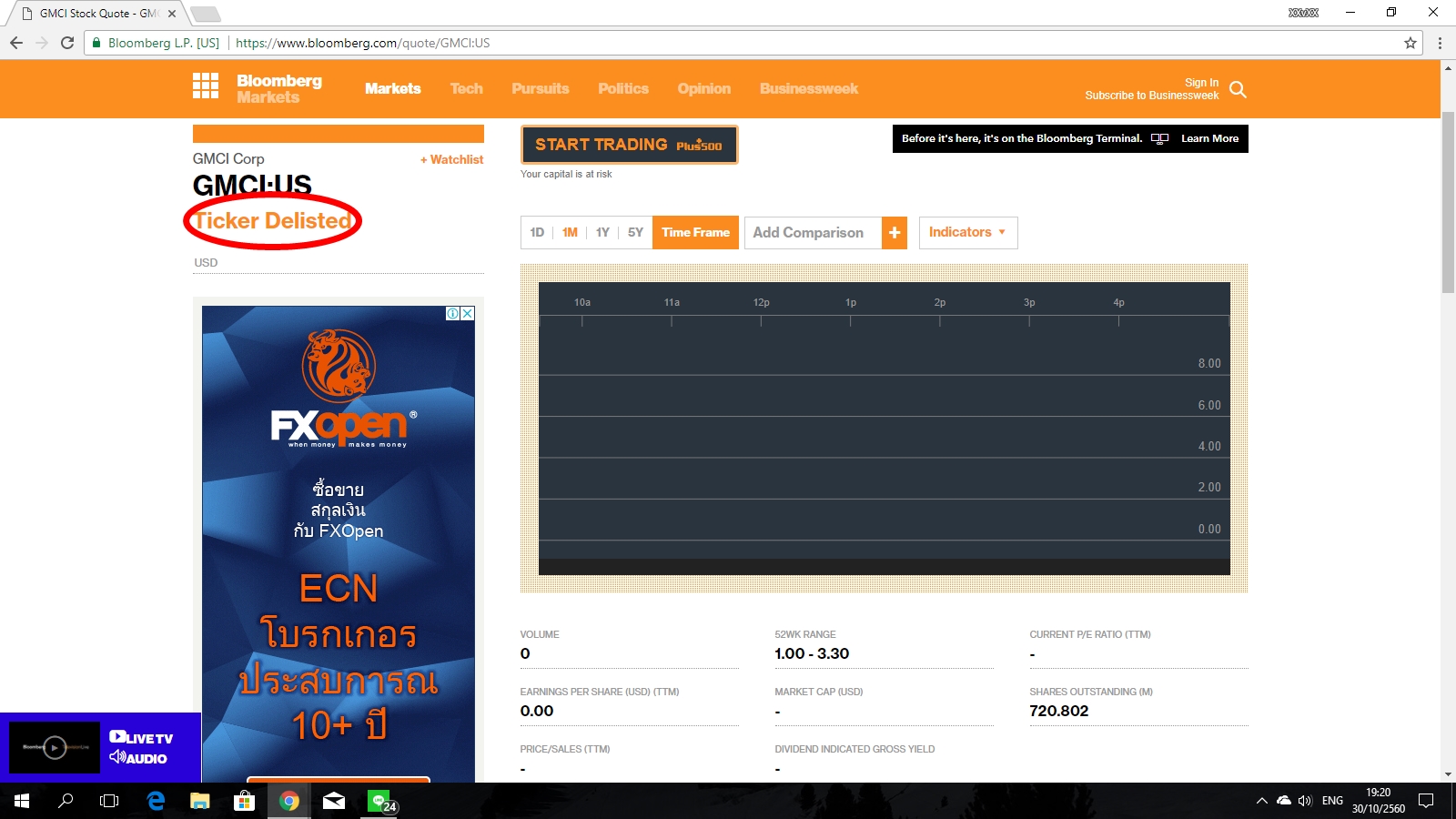The image size is (1456, 819).
Task: Click the search magnifier icon in header
Action: tap(1238, 89)
